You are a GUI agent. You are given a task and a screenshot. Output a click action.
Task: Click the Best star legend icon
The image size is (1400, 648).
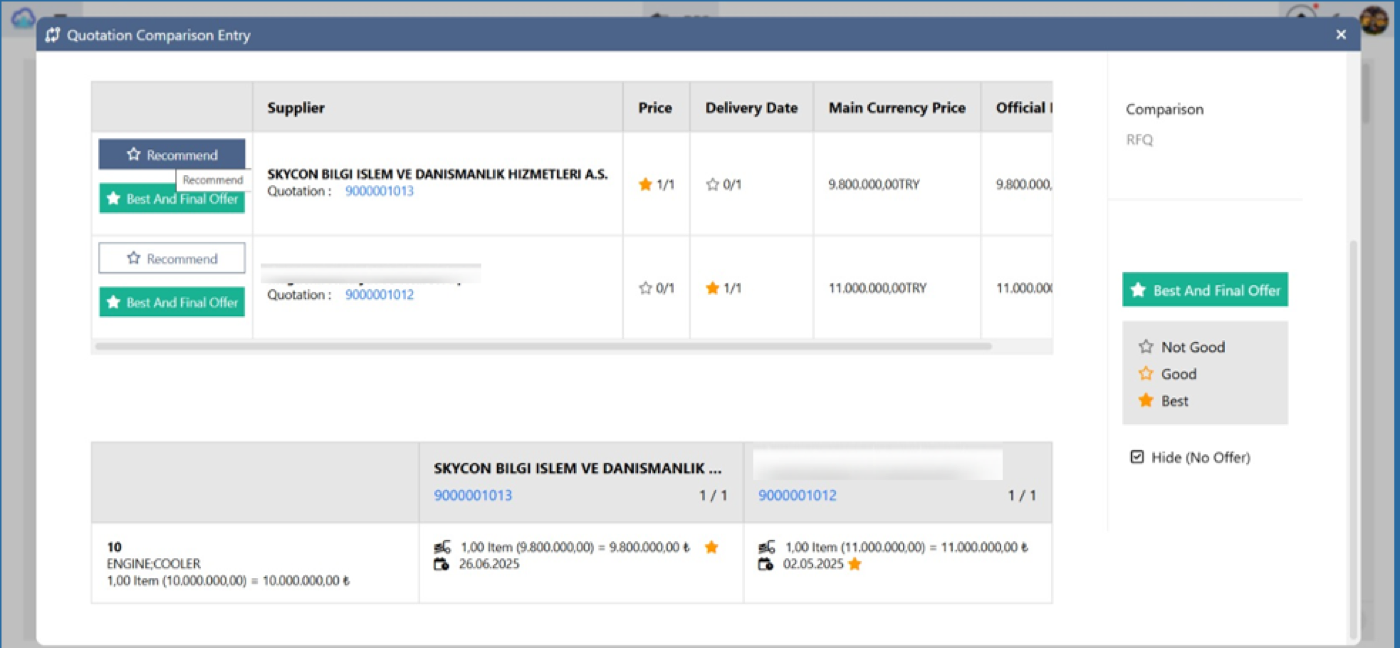pos(1146,401)
